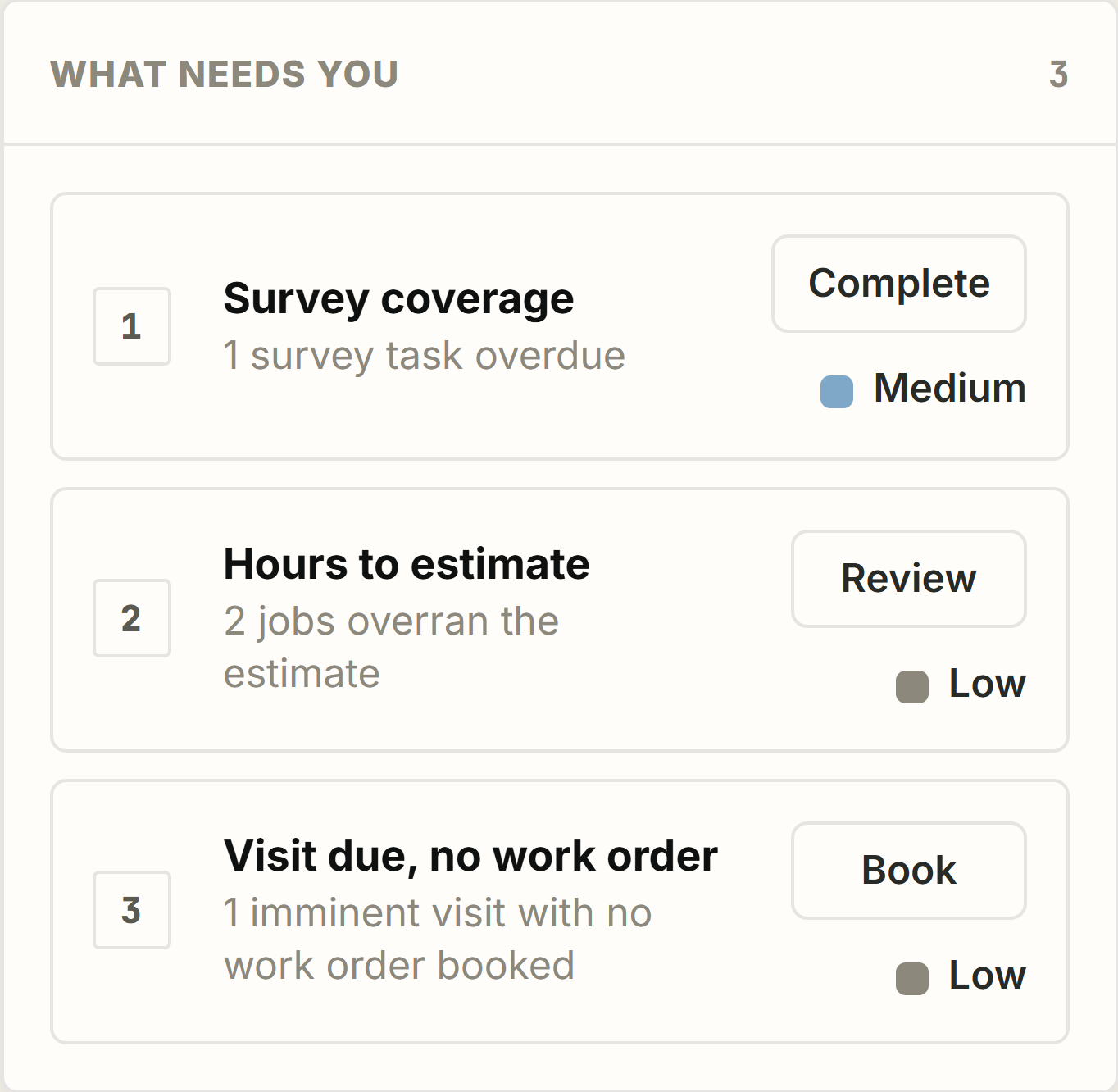
Task: Click the rank 2 number badge
Action: point(132,618)
